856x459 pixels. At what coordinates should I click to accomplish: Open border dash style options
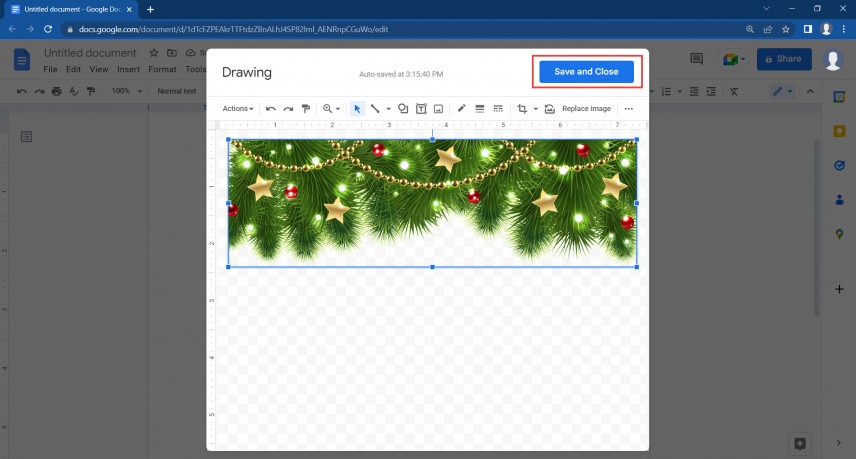click(x=497, y=108)
